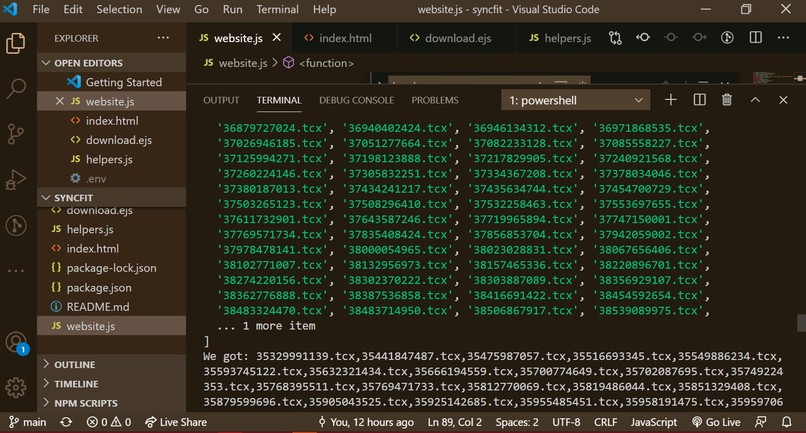This screenshot has width=806, height=433.
Task: Open the GitLens view in activity bar
Action: coord(15,225)
